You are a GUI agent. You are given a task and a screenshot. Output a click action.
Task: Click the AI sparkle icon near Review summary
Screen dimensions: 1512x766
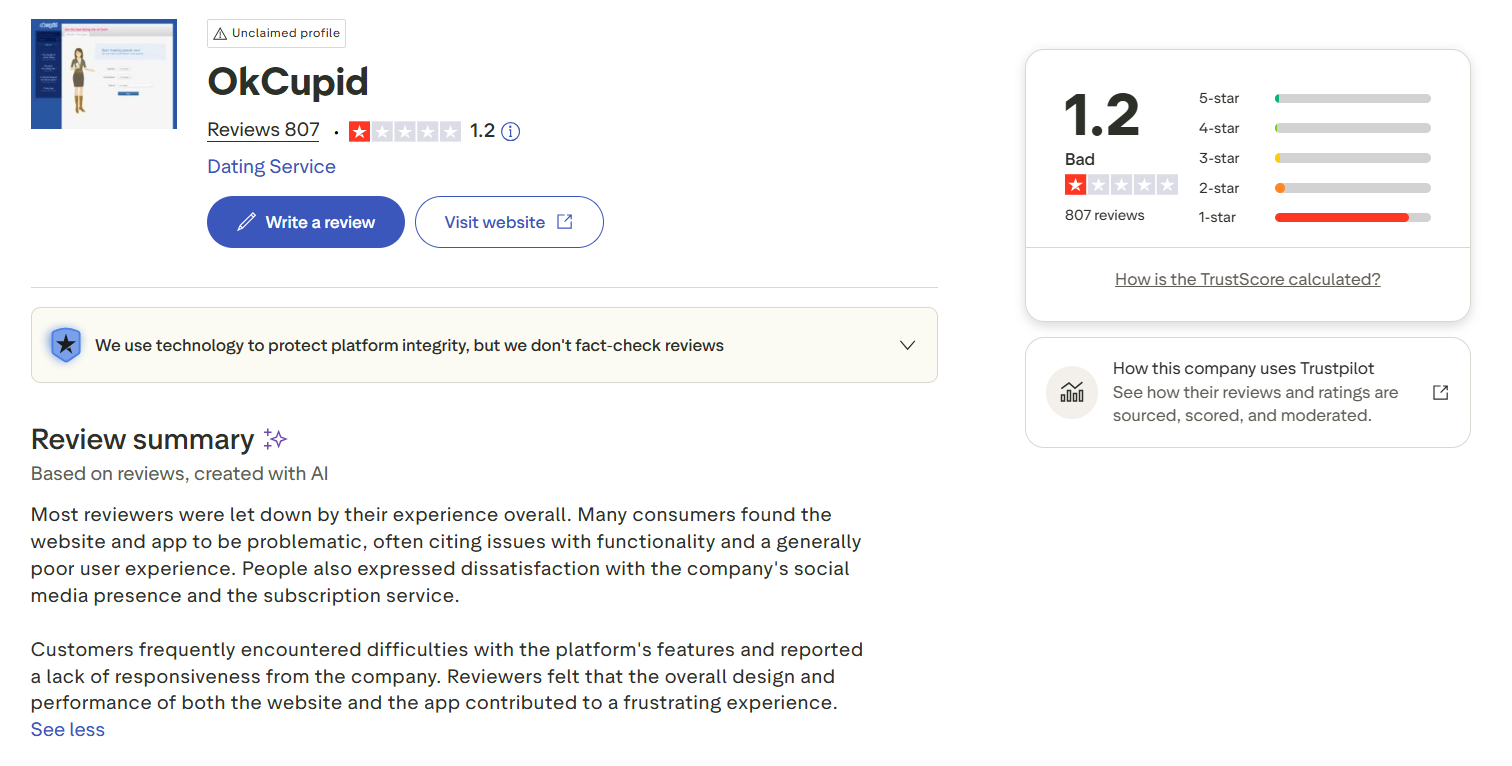point(275,439)
